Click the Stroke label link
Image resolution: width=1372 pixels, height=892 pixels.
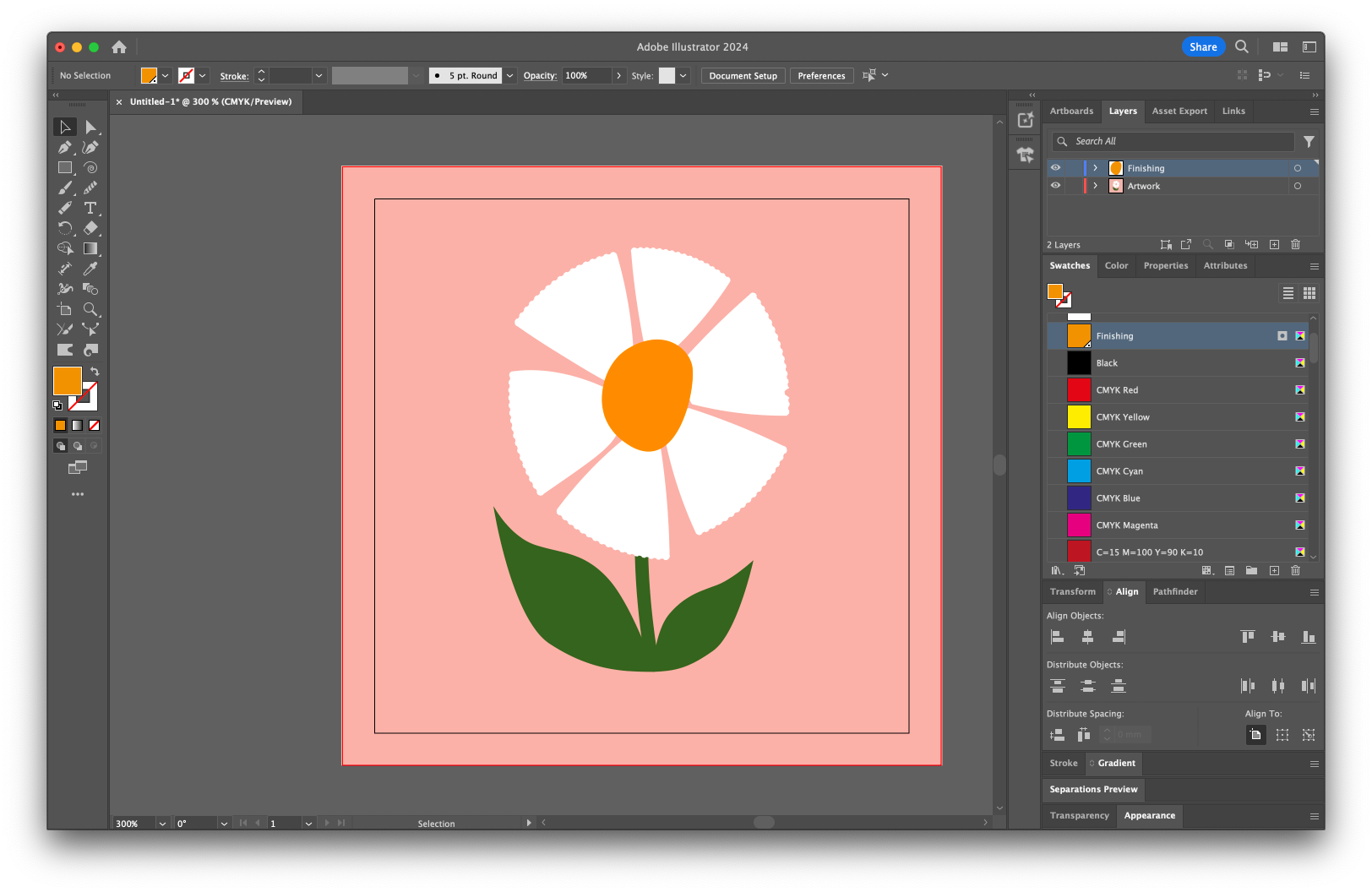pos(234,76)
